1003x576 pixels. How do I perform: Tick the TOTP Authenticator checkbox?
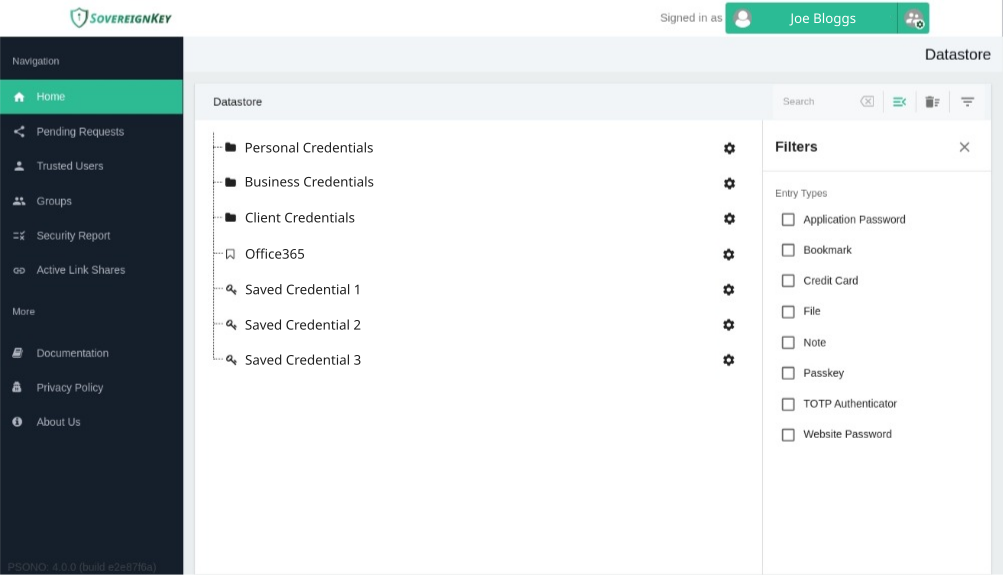coord(788,404)
